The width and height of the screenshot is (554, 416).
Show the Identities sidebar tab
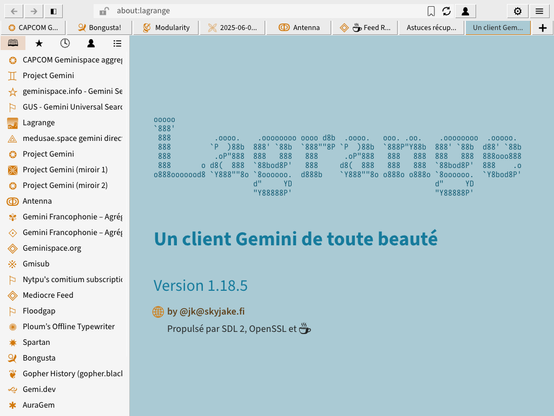pos(91,43)
